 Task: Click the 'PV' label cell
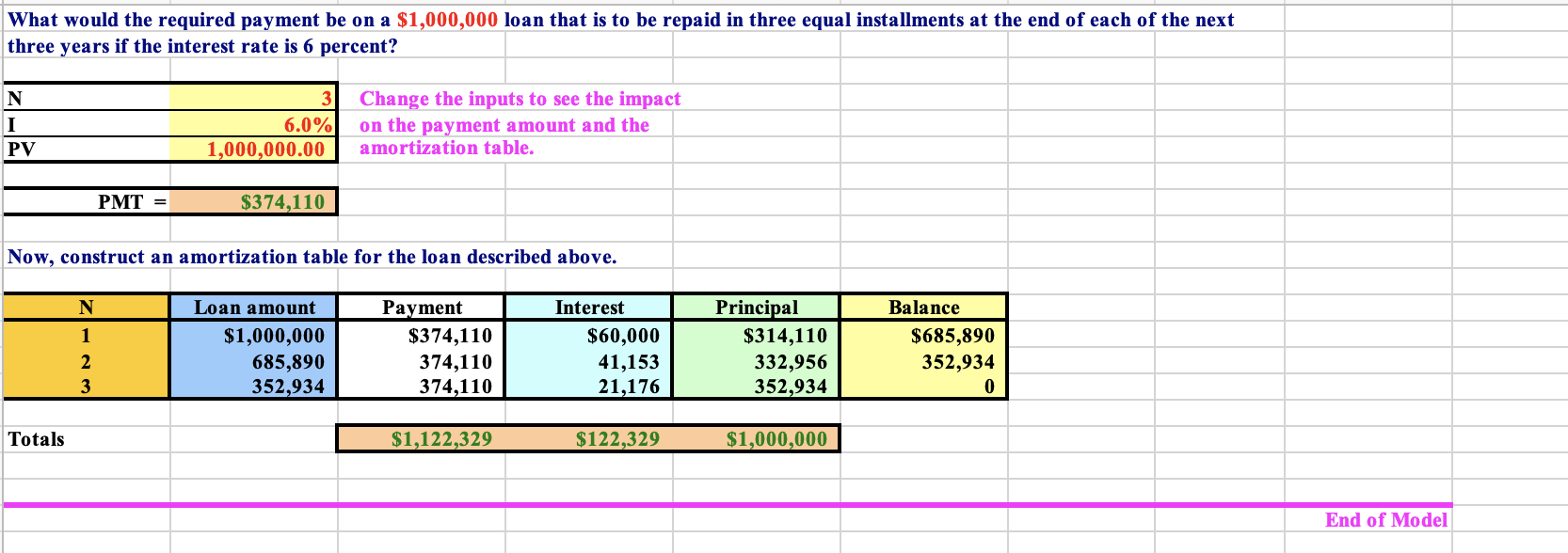[87, 149]
